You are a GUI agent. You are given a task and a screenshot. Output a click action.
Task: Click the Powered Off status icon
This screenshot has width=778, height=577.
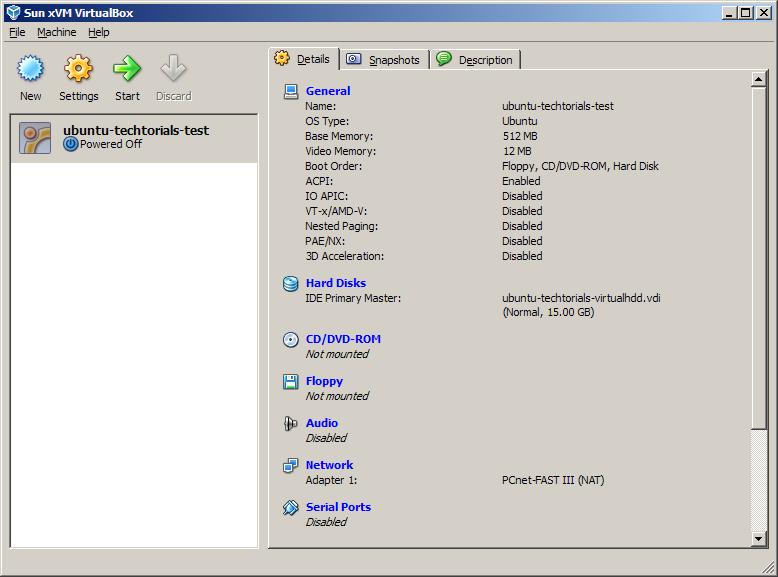coord(71,144)
